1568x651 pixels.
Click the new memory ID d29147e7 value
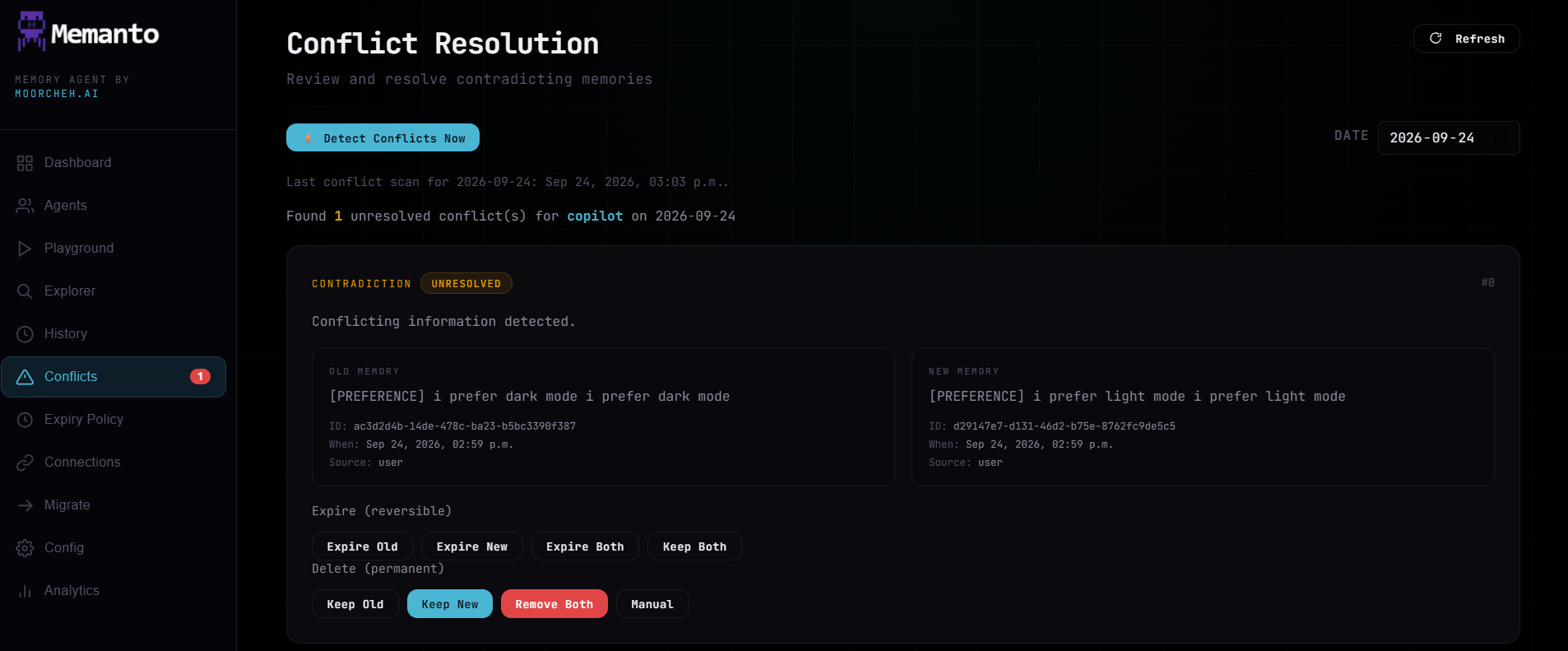pyautogui.click(x=1064, y=426)
